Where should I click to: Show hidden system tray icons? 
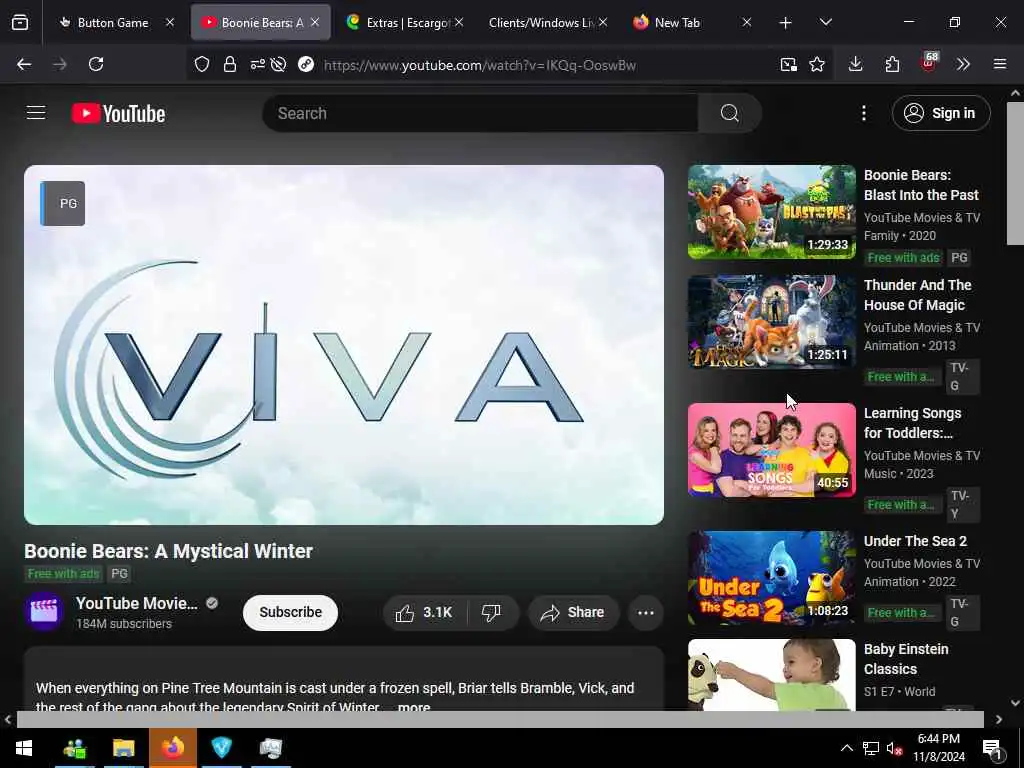846,748
